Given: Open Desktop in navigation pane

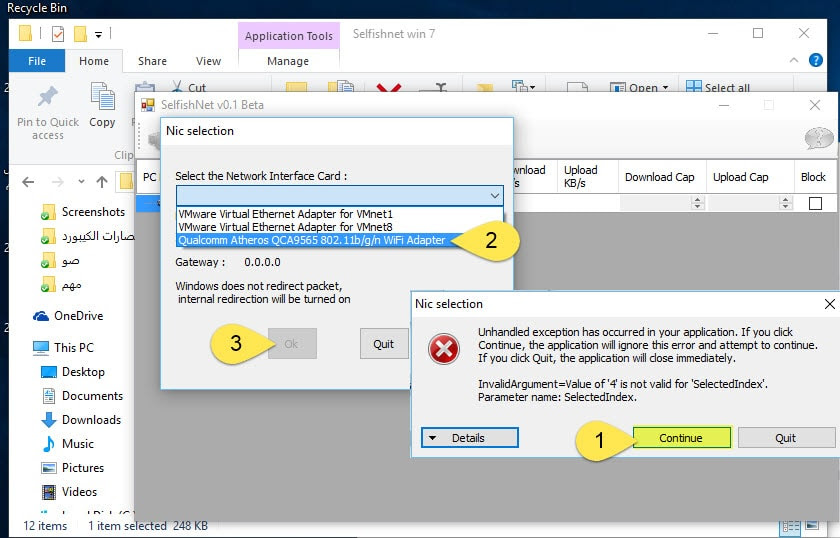Looking at the screenshot, I should [73, 372].
